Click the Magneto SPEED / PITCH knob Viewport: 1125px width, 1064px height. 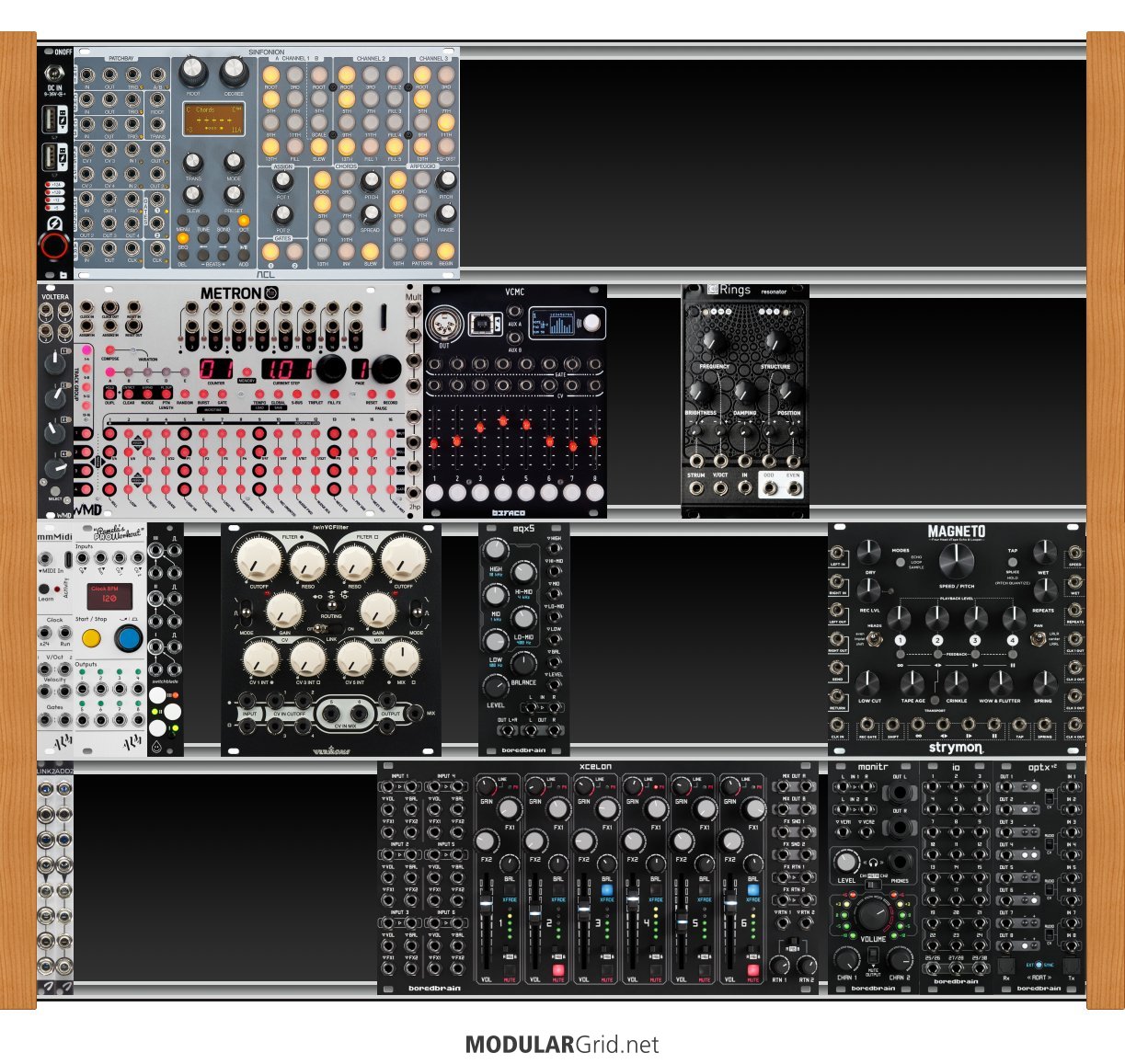click(956, 561)
